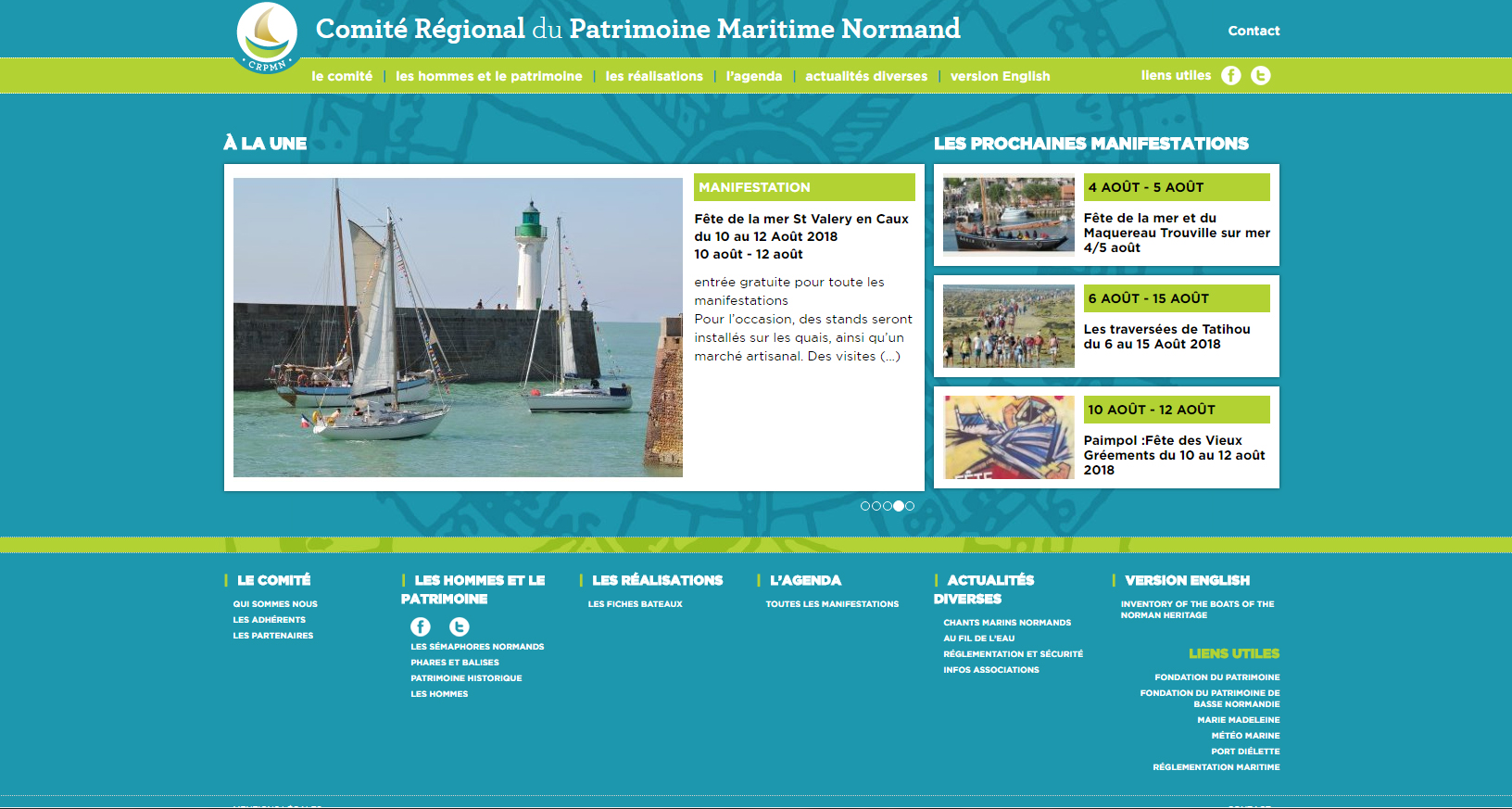Open Facebook icon in top navigation bar
1512x809 pixels.
[1230, 76]
